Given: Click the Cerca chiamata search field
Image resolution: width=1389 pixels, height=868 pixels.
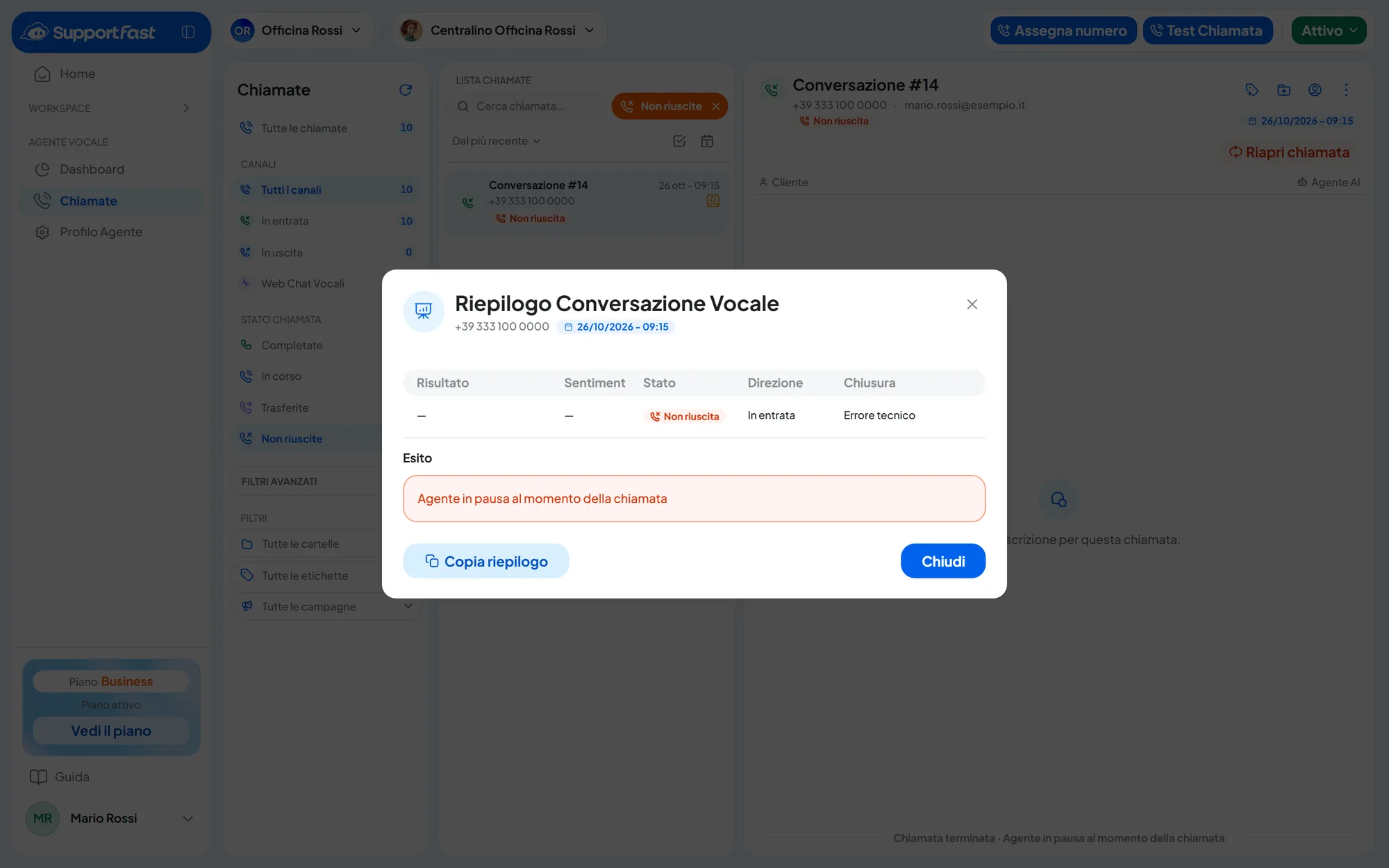Looking at the screenshot, I should coord(529,106).
